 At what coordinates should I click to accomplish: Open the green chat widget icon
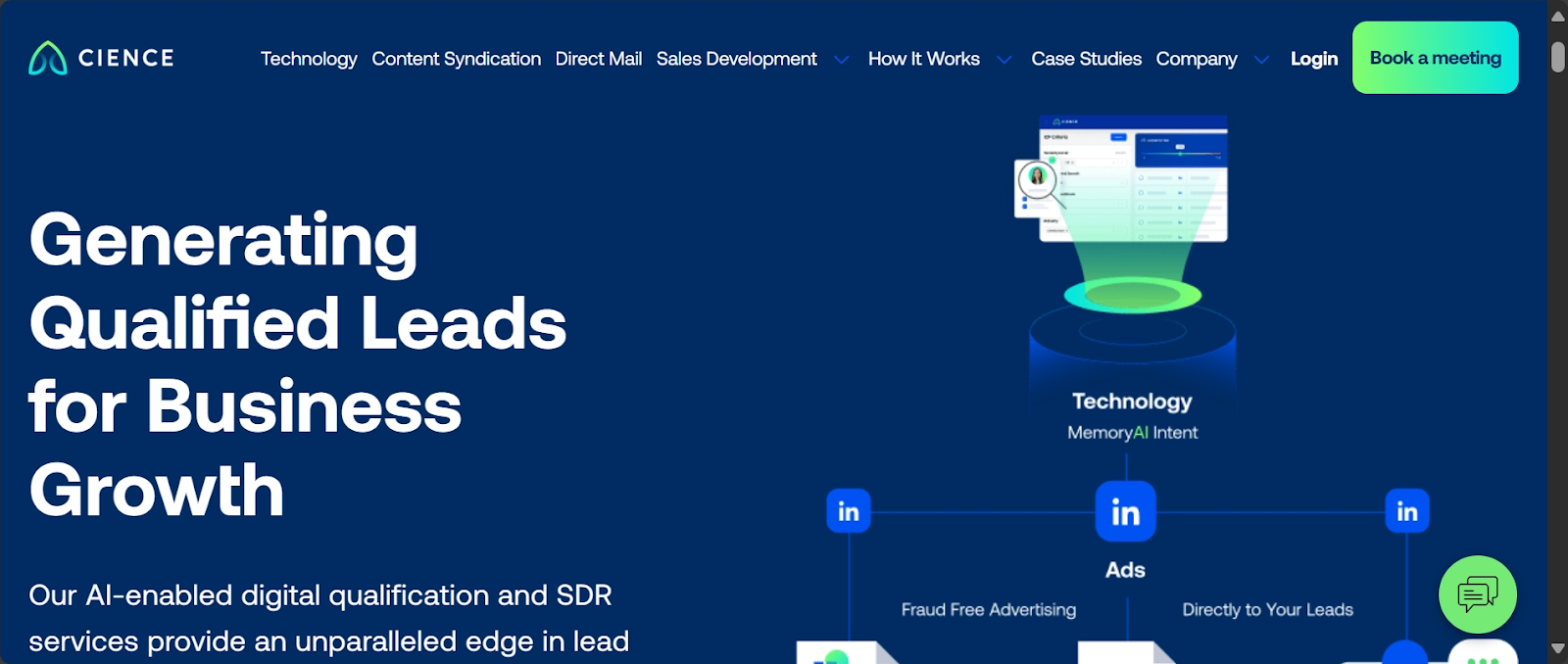pos(1477,594)
